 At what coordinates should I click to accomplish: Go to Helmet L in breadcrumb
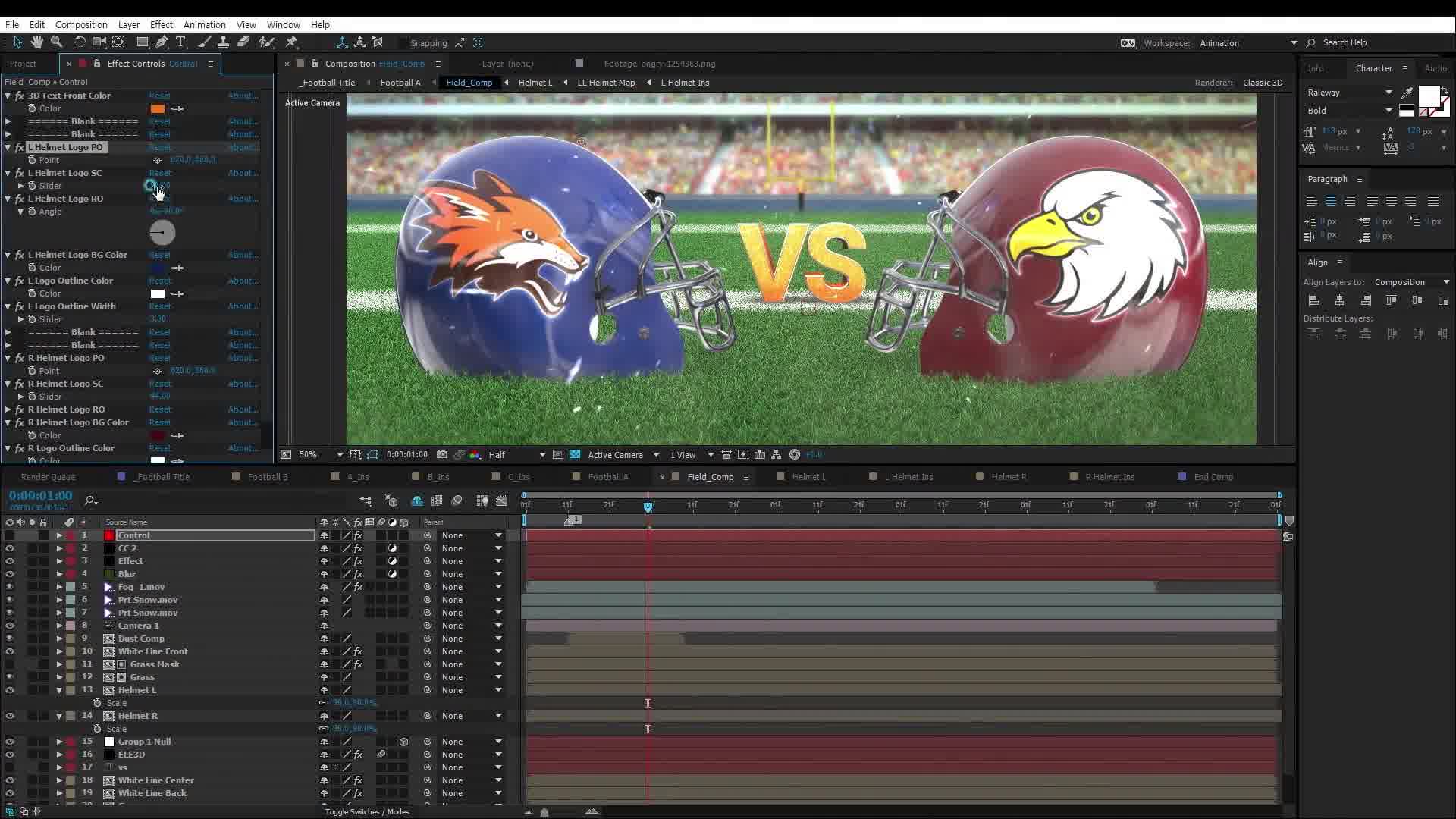535,83
